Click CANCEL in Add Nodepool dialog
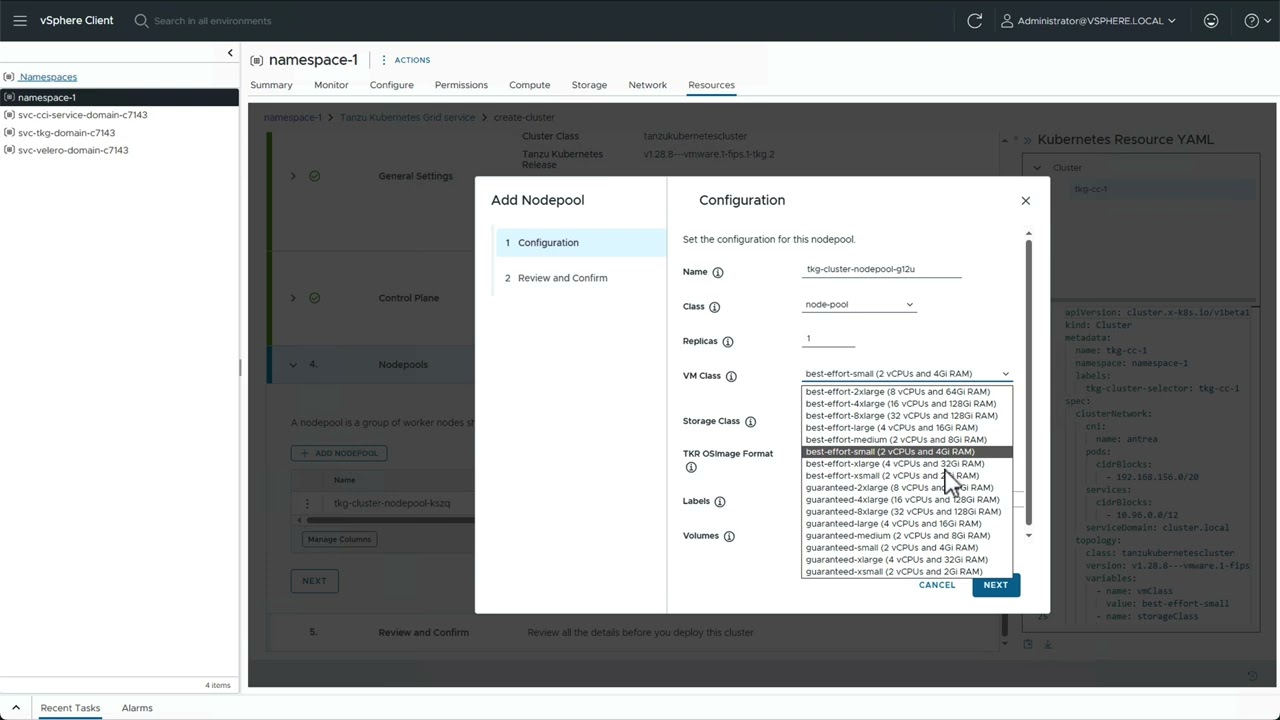This screenshot has height=720, width=1280. 937,585
